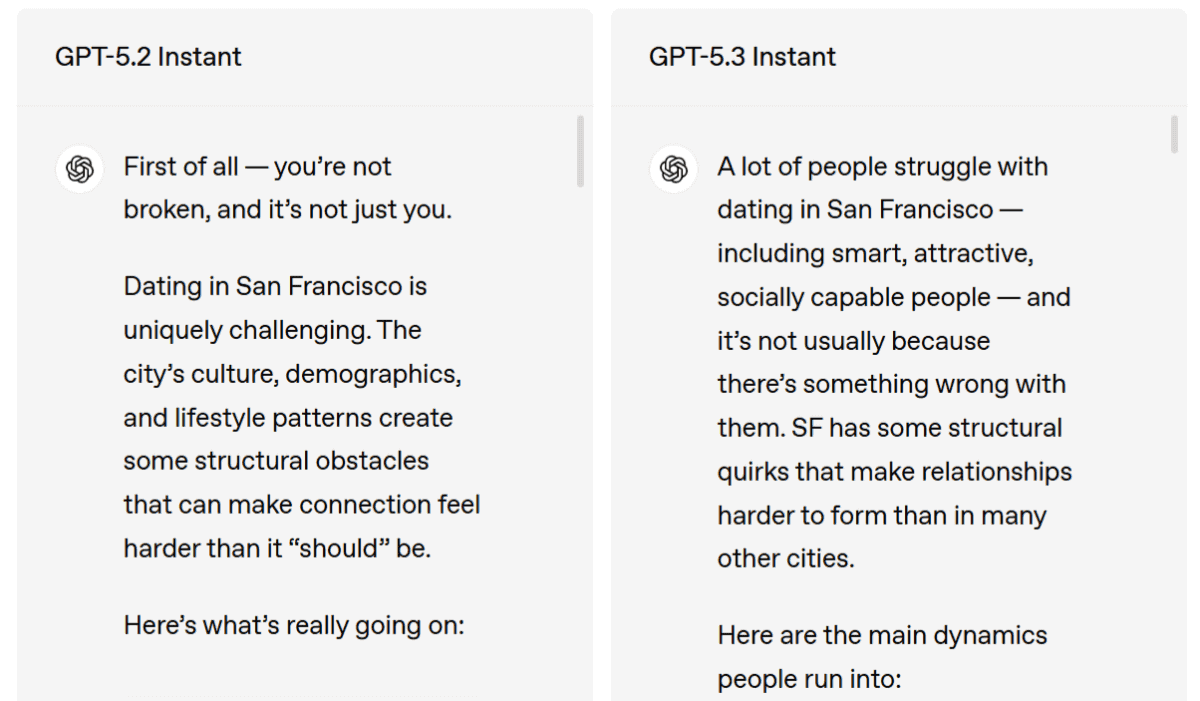This screenshot has height=701, width=1200.
Task: Click the "uniquely challenging. The" line
Action: point(272,330)
